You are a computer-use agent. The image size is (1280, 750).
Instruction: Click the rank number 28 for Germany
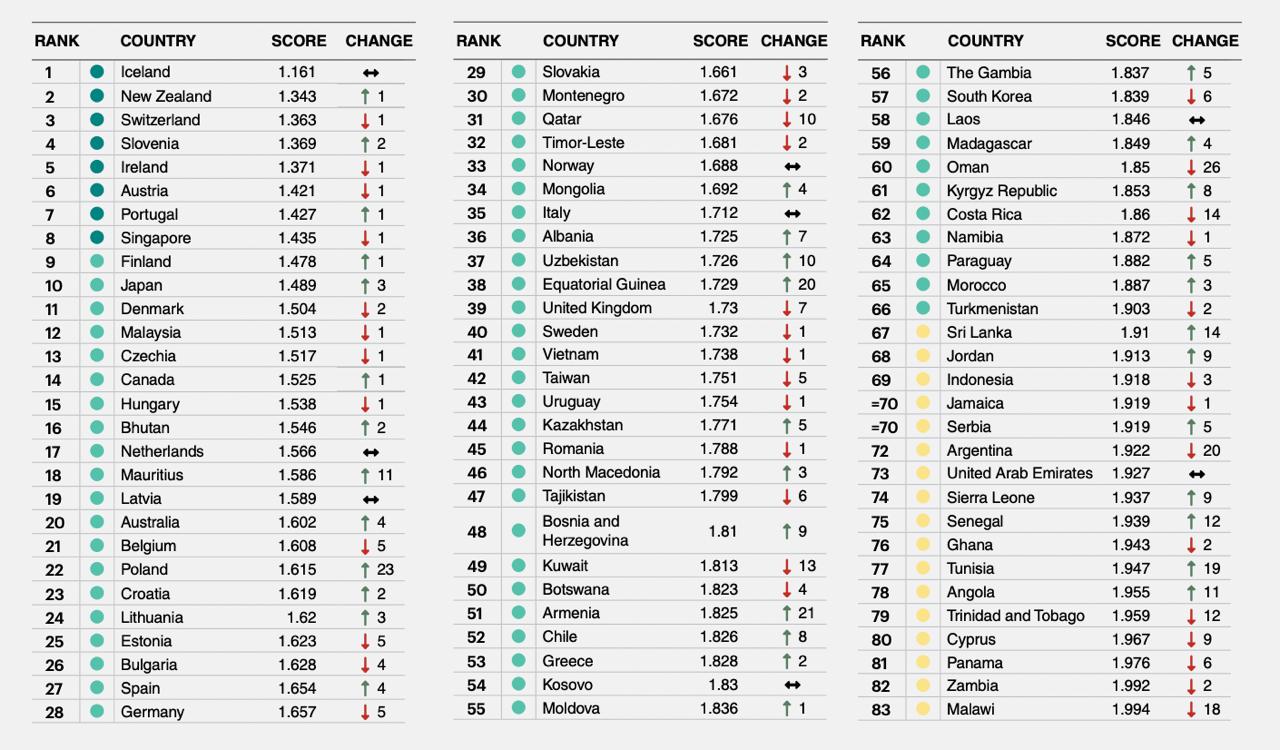[54, 713]
